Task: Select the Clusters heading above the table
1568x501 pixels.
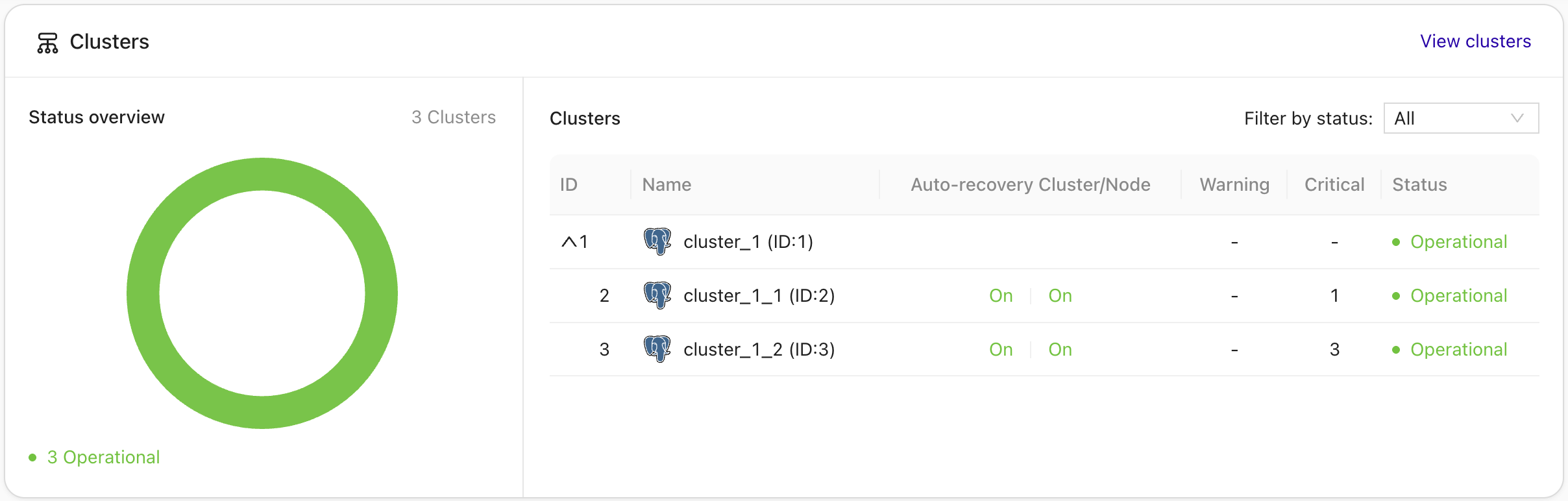Action: pyautogui.click(x=584, y=118)
